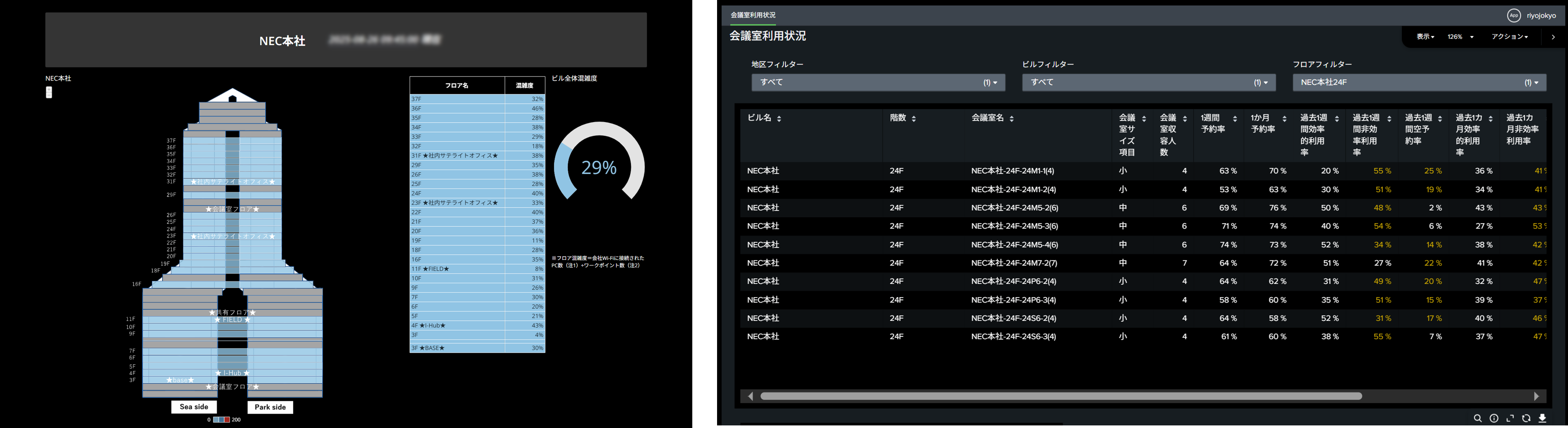Select 31F ★社内サテライトオフィス★ row
This screenshot has width=1568, height=428.
pyautogui.click(x=477, y=156)
